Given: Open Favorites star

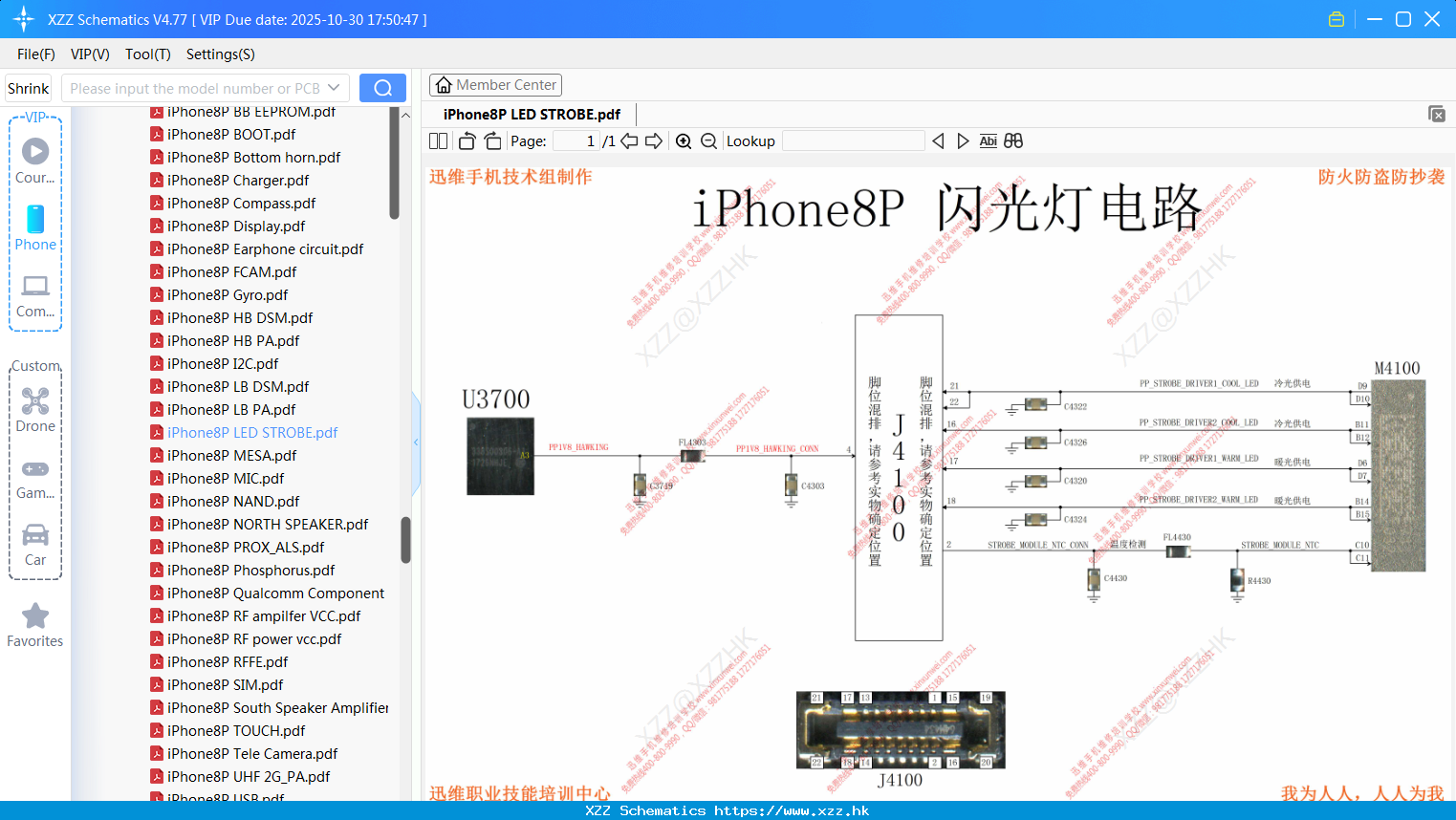Looking at the screenshot, I should 35,616.
